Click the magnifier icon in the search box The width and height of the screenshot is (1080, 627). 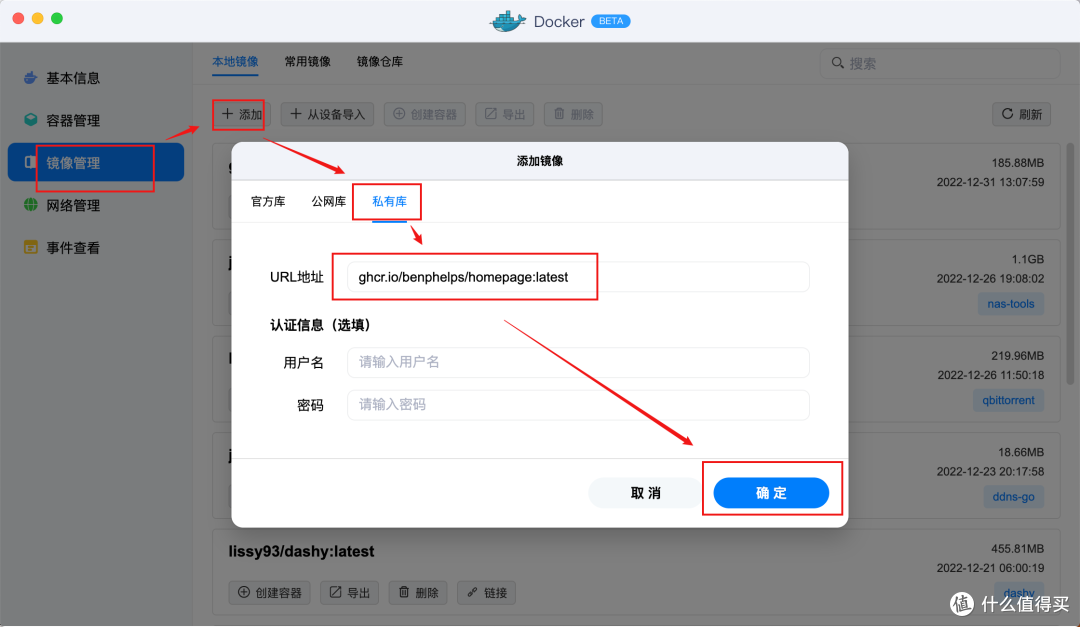[x=838, y=63]
